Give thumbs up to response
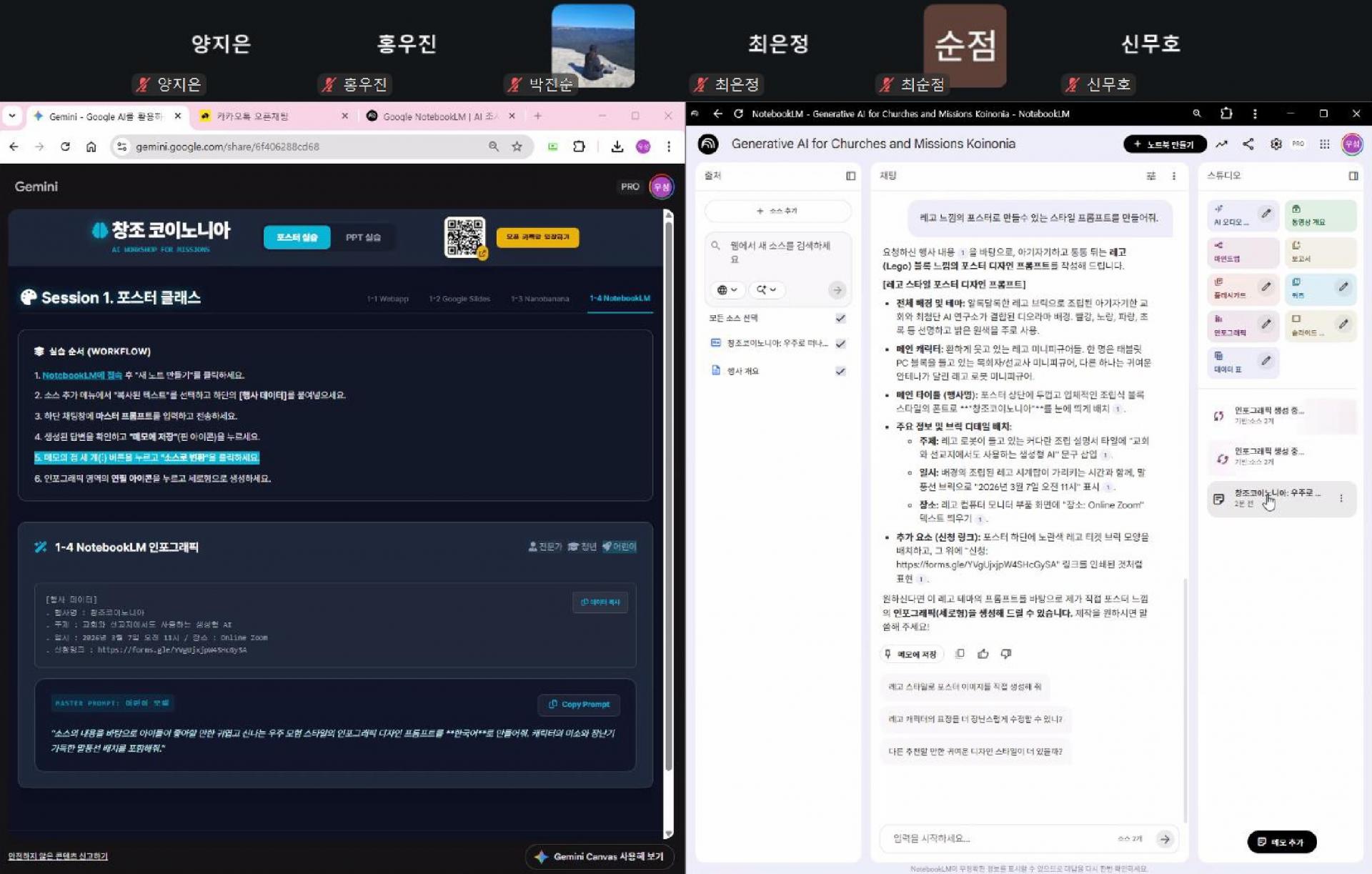The image size is (1372, 874). tap(983, 654)
